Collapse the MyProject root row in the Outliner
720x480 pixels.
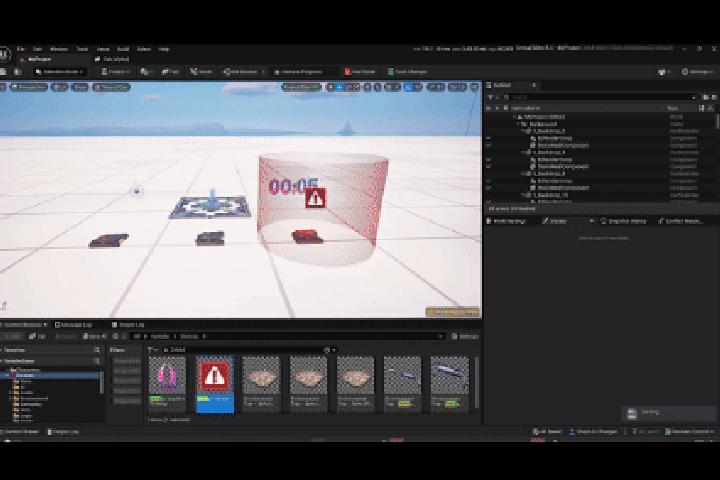coord(515,117)
